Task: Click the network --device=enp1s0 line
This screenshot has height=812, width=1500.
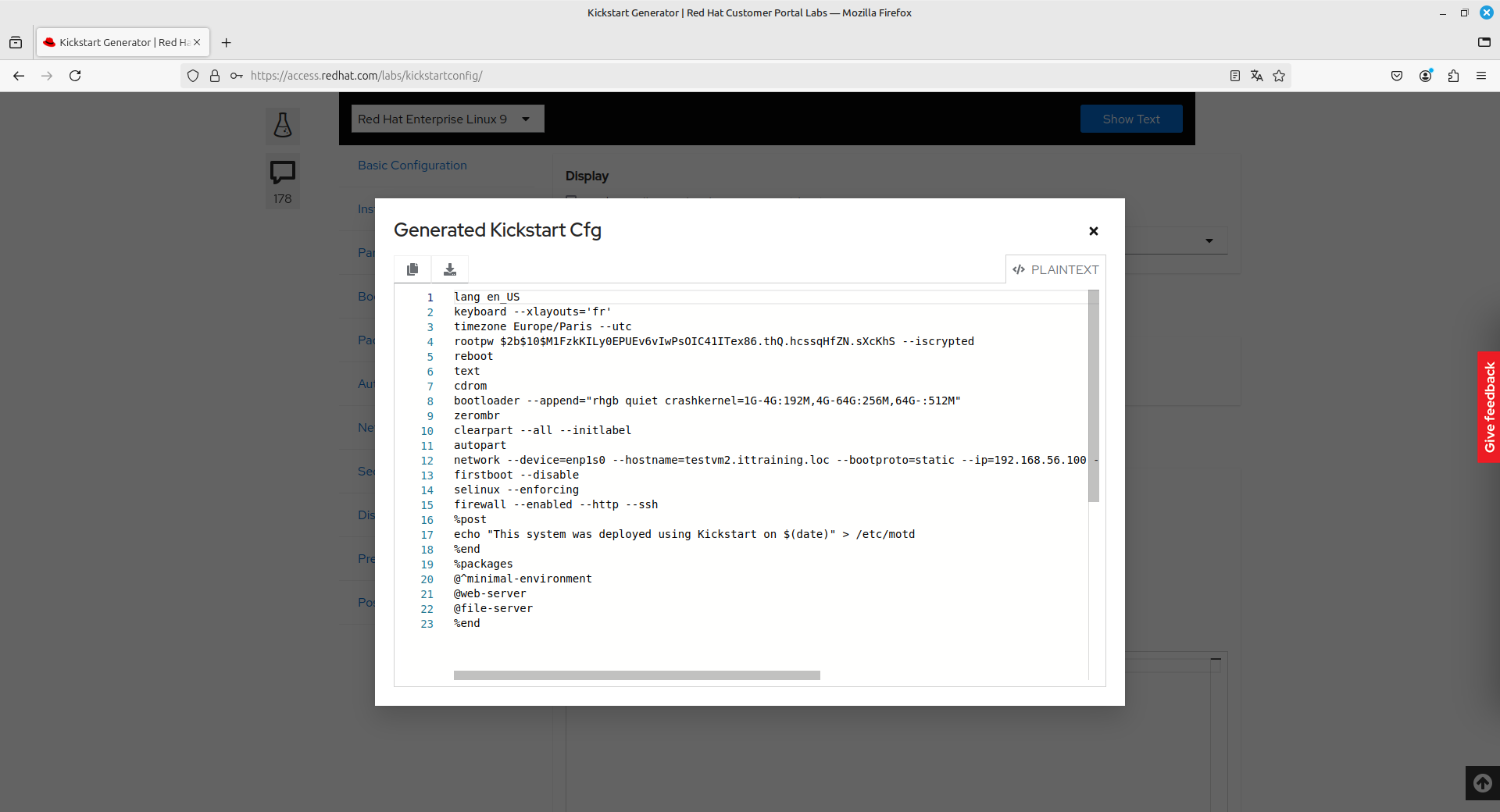Action: (x=771, y=460)
